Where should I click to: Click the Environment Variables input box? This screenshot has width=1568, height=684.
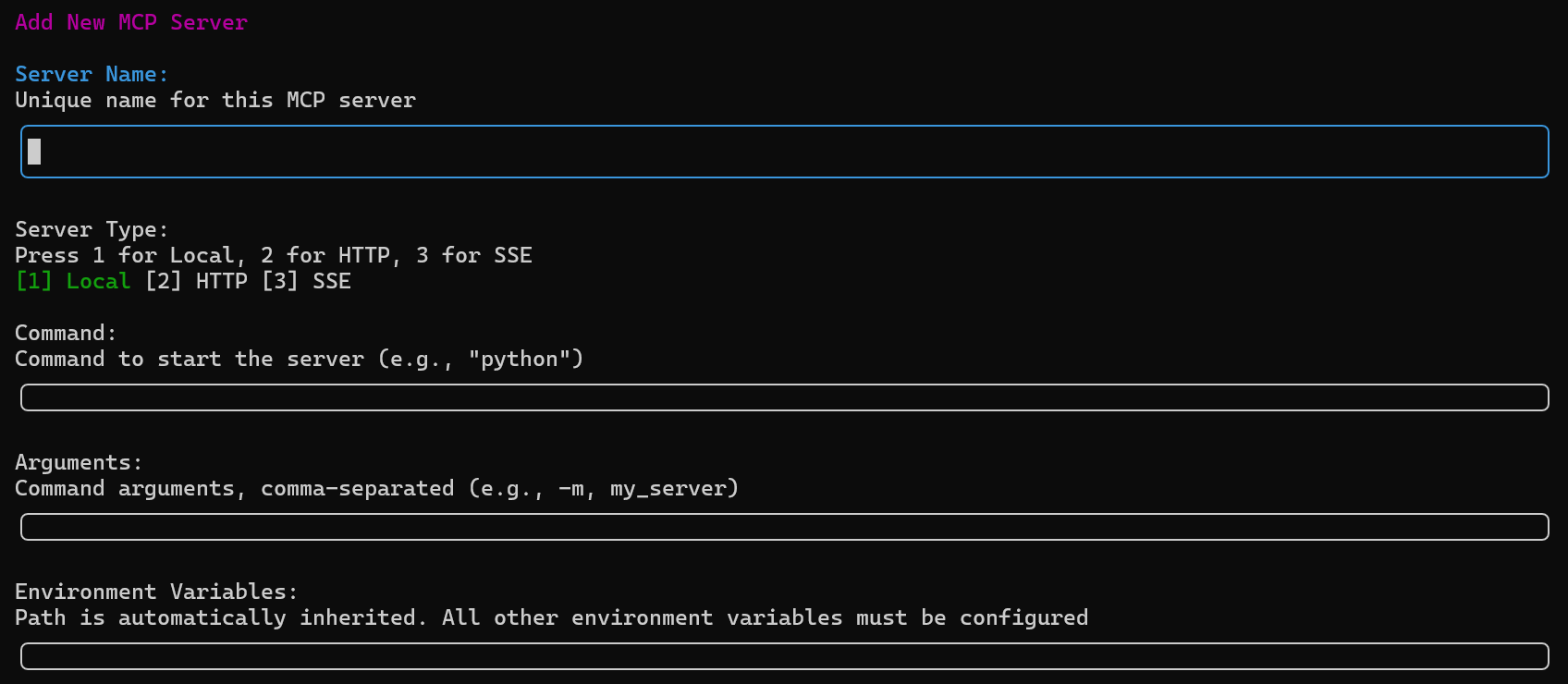click(x=784, y=656)
